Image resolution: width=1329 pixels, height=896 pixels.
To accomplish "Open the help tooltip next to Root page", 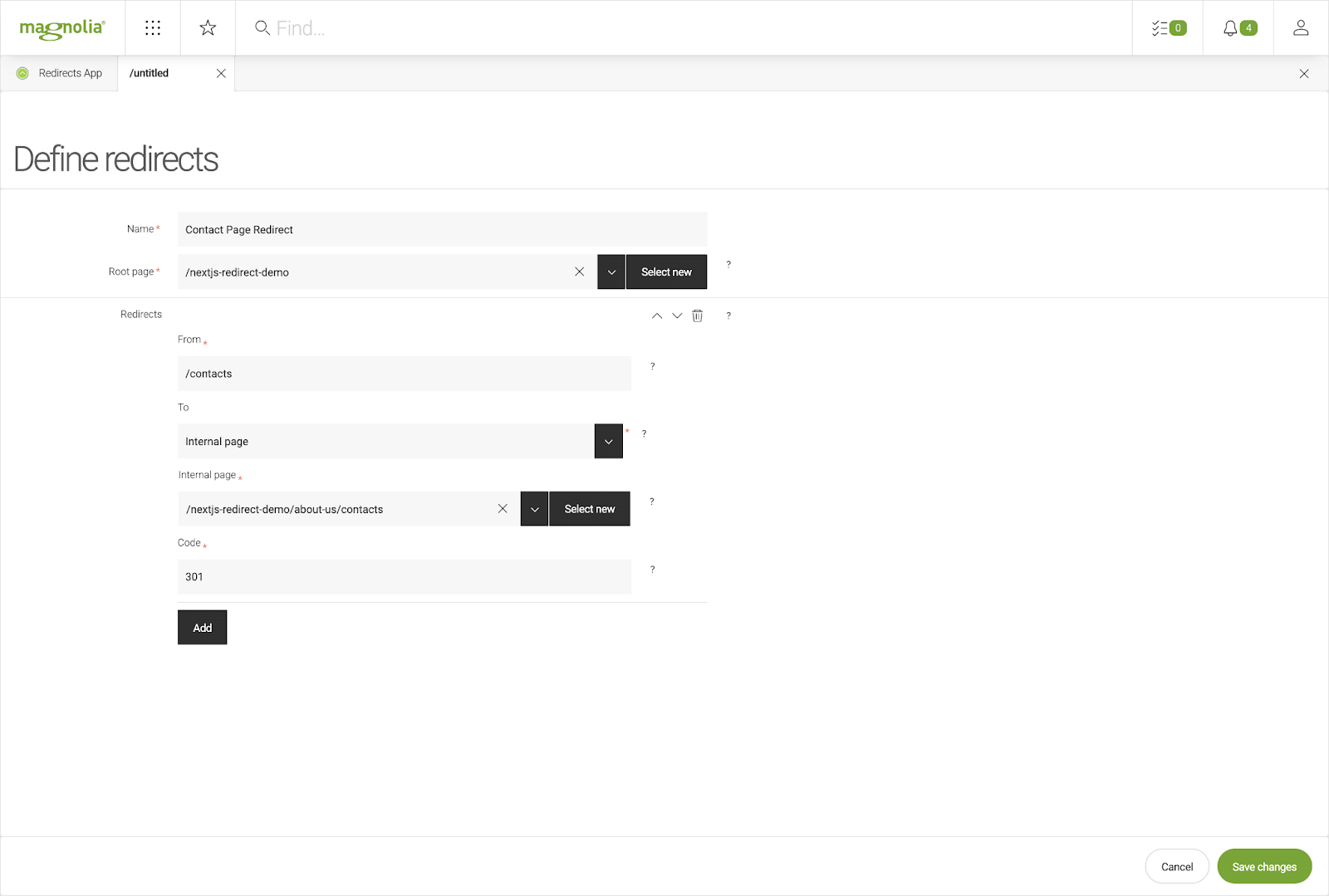I will click(x=728, y=265).
